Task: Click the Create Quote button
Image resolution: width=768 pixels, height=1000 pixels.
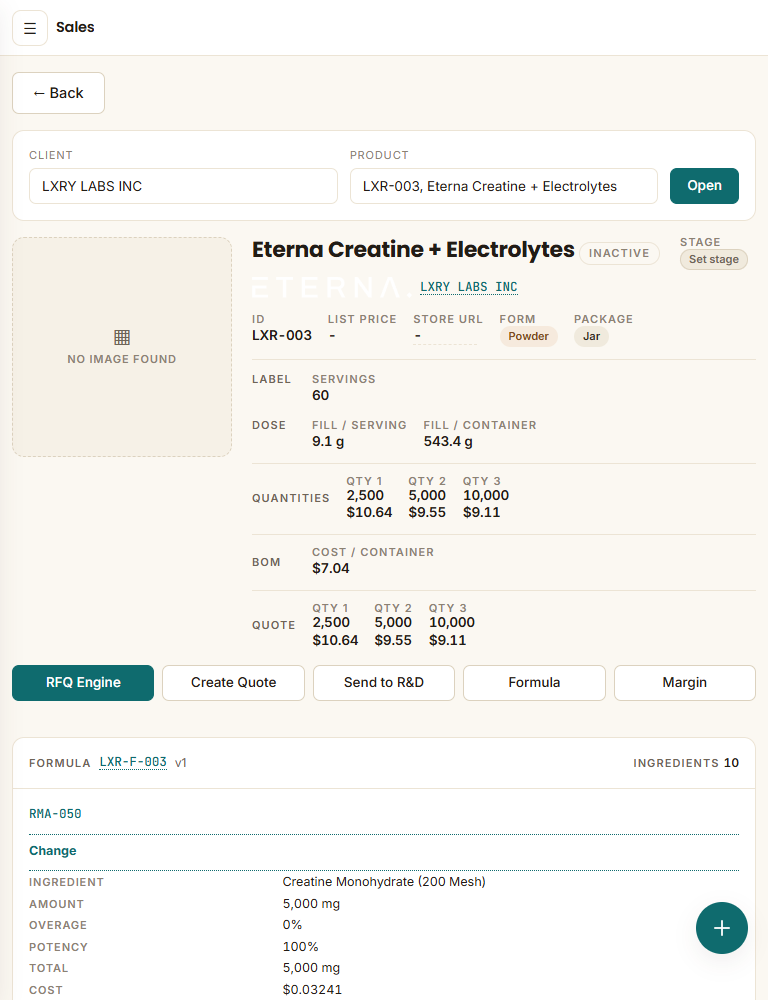Action: tap(233, 683)
